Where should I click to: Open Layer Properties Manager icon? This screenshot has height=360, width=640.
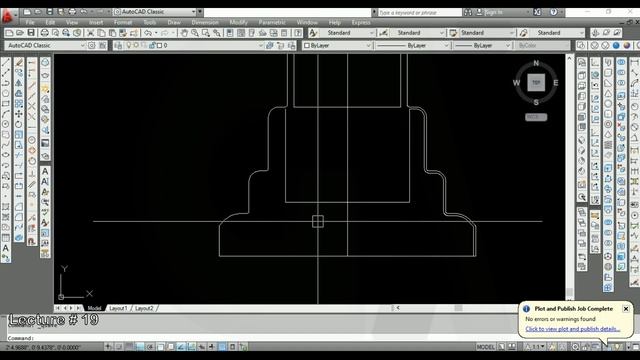118,45
